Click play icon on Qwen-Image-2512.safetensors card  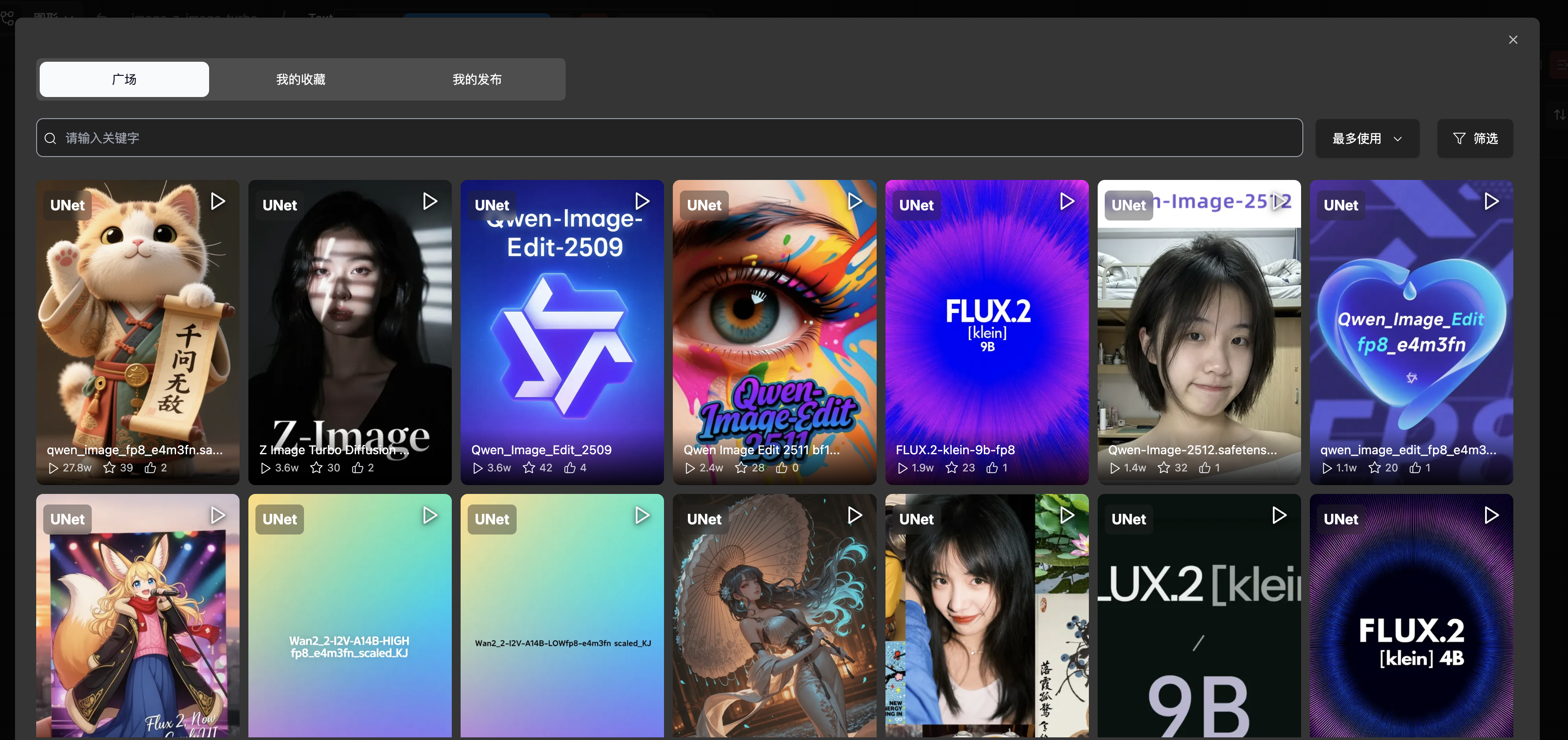1279,202
